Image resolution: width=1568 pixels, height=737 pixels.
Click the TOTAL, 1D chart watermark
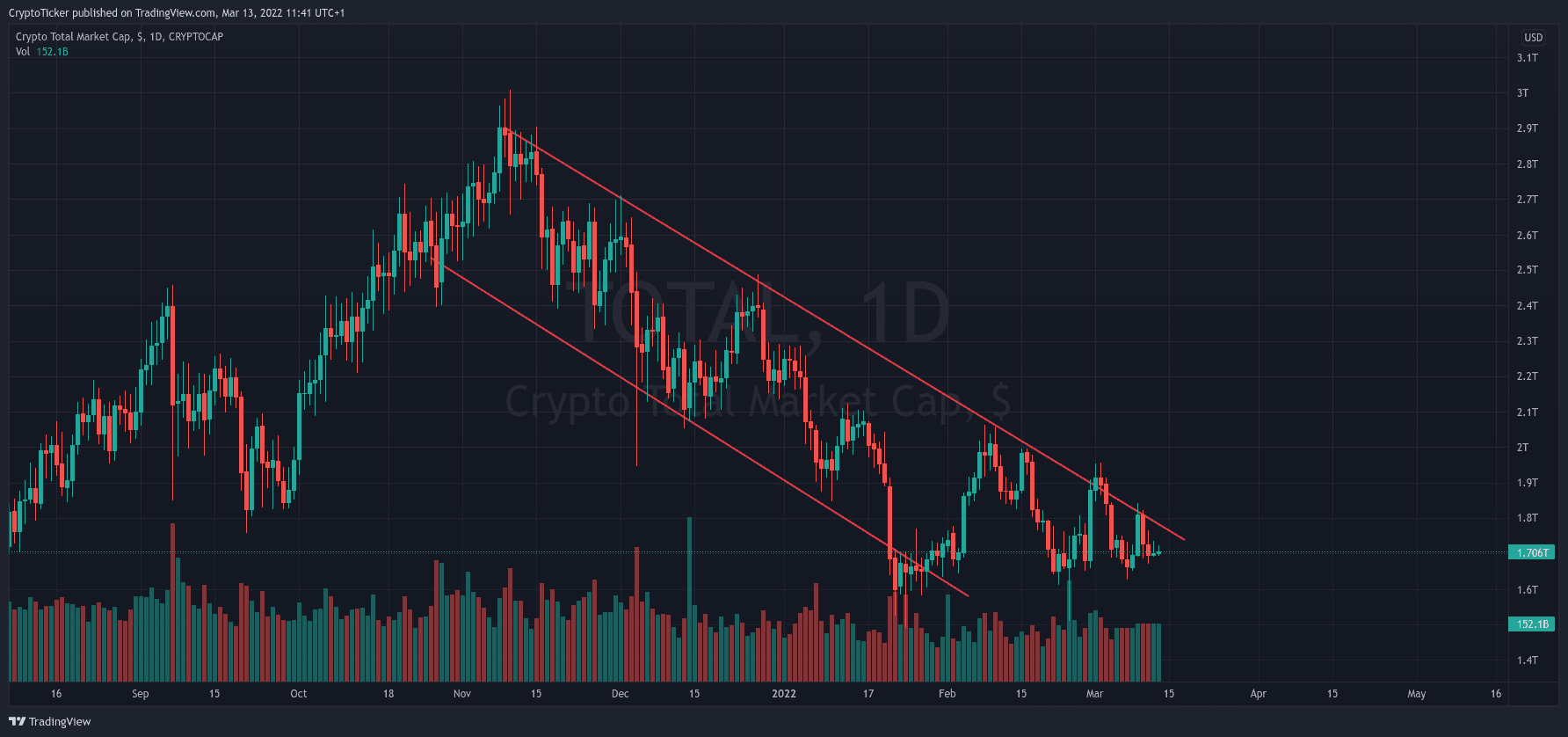click(765, 314)
